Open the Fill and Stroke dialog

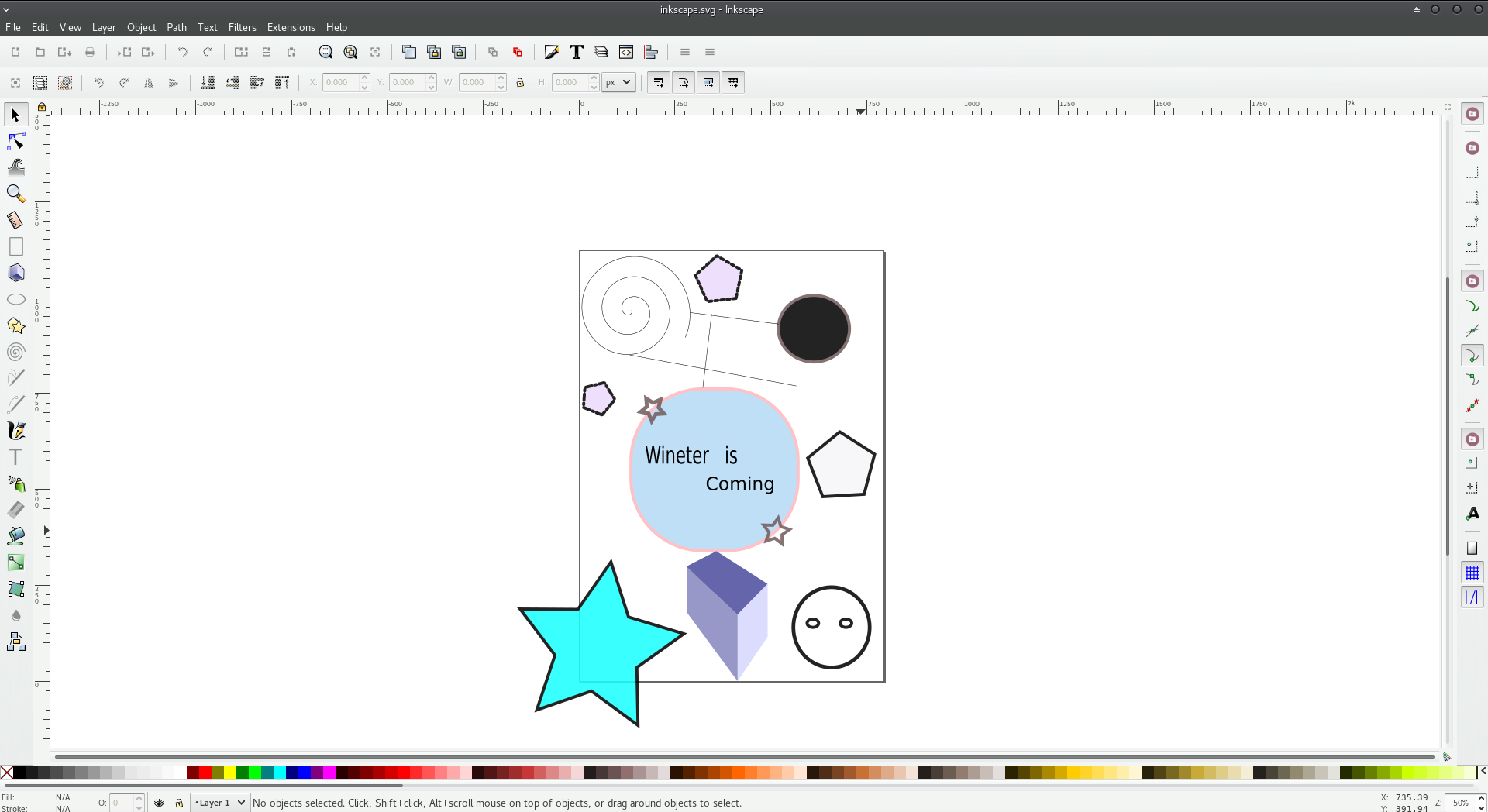click(550, 52)
